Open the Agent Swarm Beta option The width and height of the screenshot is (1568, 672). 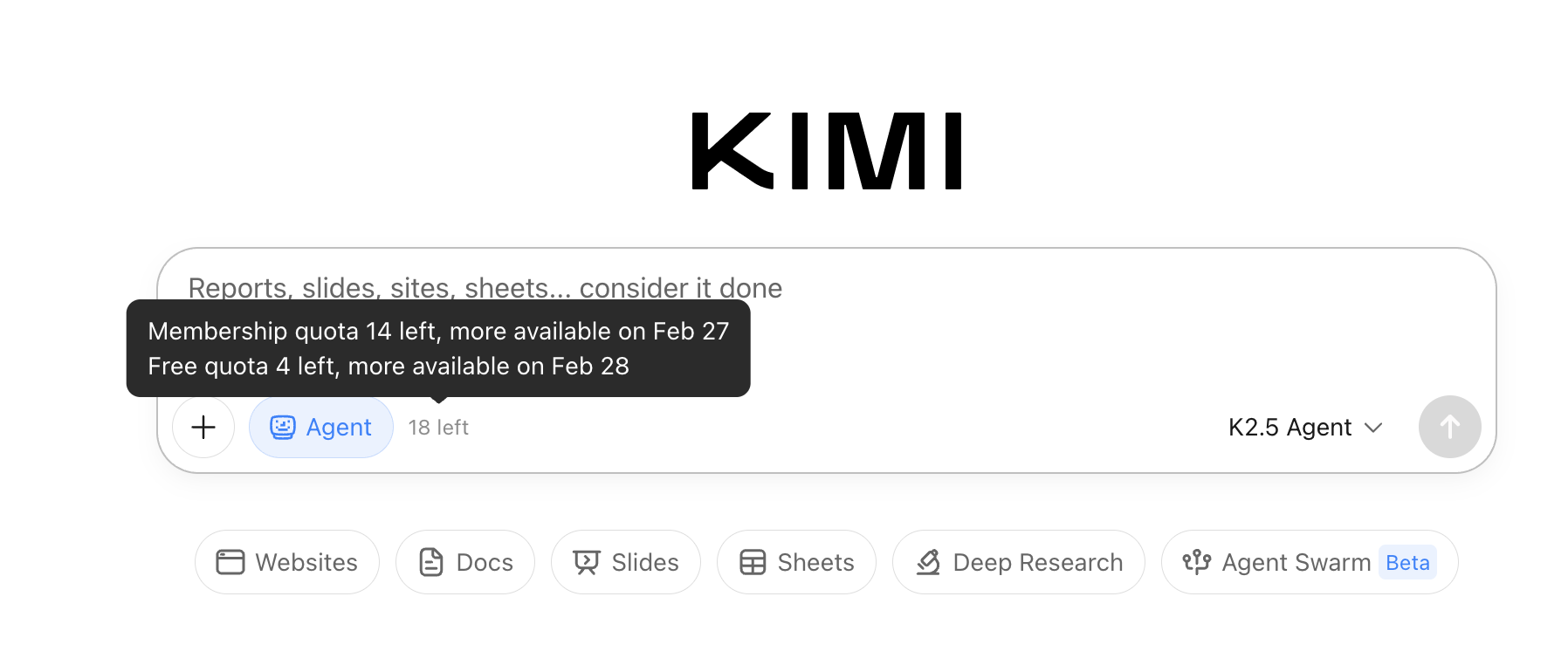[x=1310, y=562]
